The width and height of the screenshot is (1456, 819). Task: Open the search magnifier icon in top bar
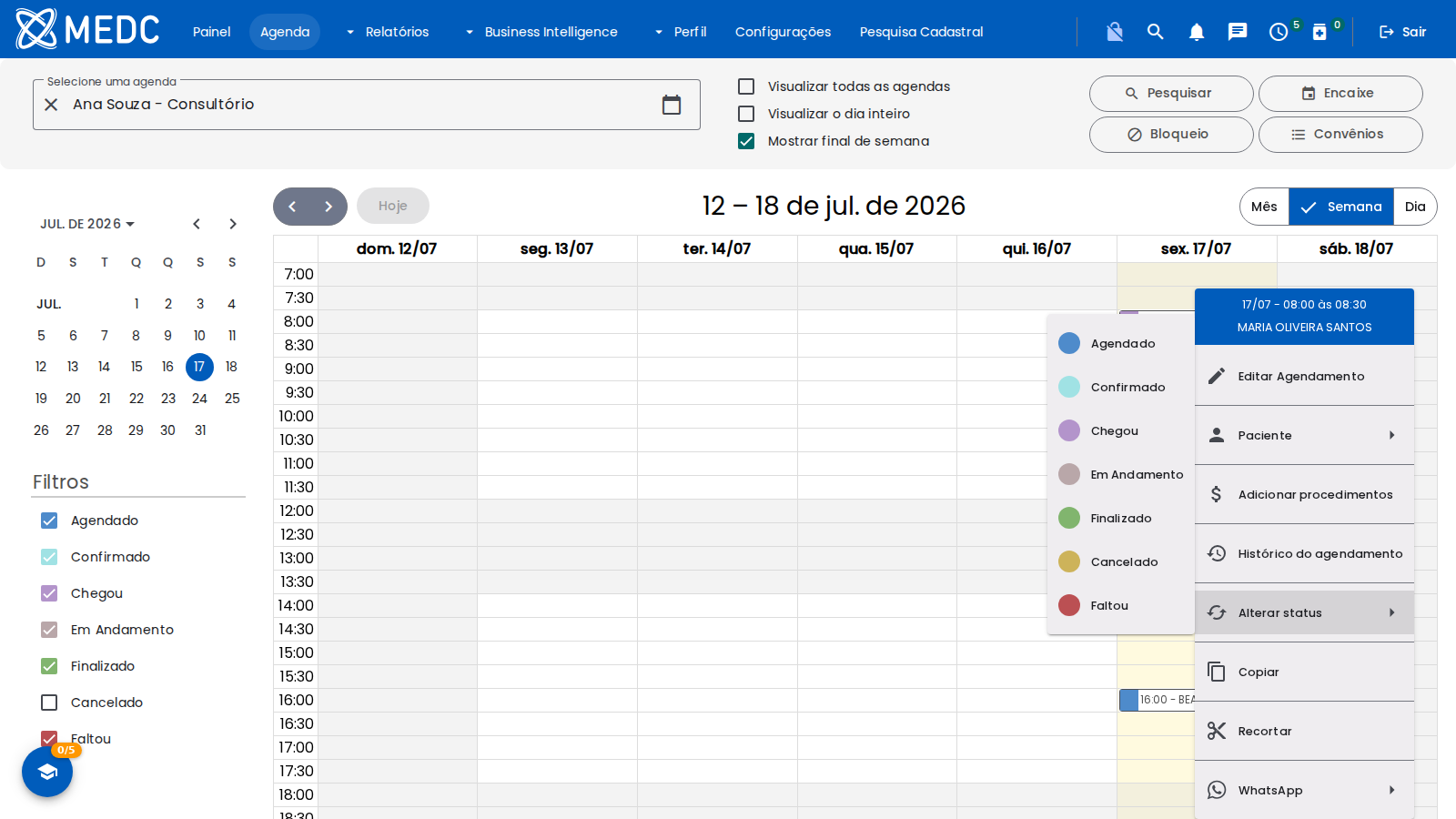(1155, 32)
